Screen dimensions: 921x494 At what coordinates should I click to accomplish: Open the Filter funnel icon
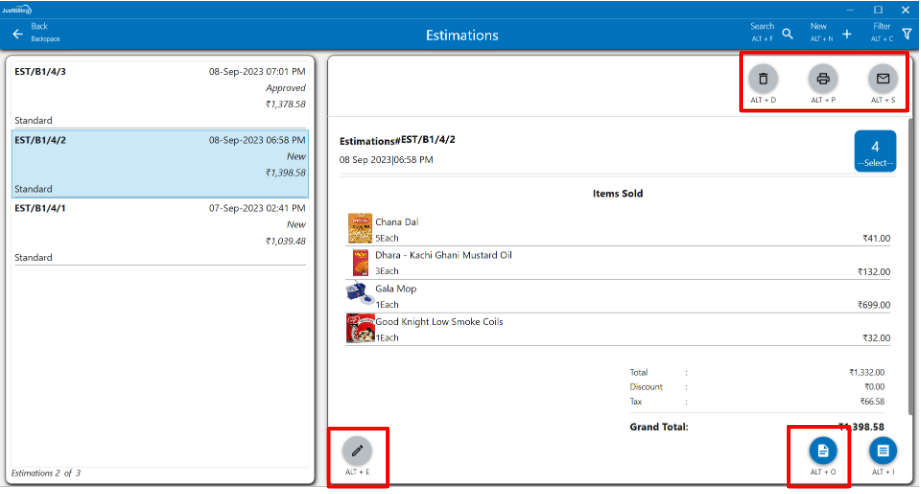pyautogui.click(x=906, y=34)
